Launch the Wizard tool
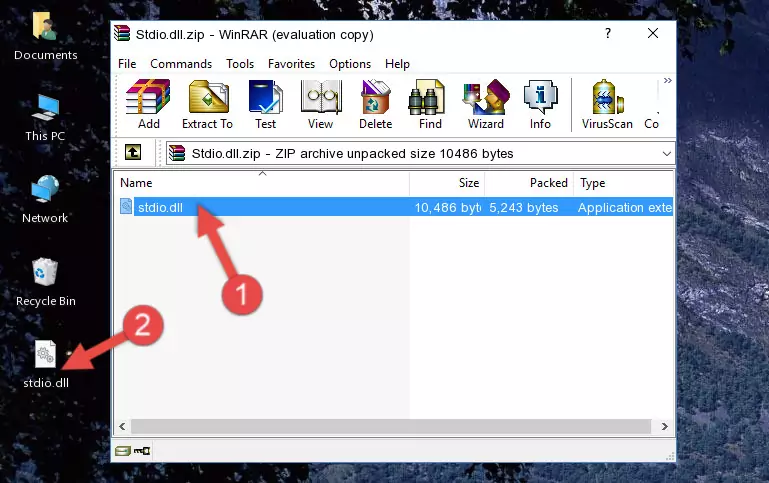 coord(486,104)
